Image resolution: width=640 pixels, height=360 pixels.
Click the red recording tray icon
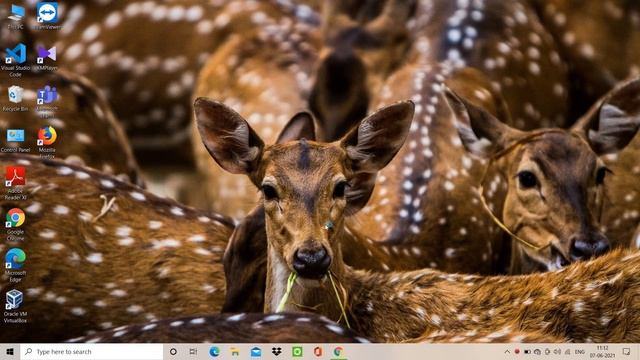click(517, 351)
